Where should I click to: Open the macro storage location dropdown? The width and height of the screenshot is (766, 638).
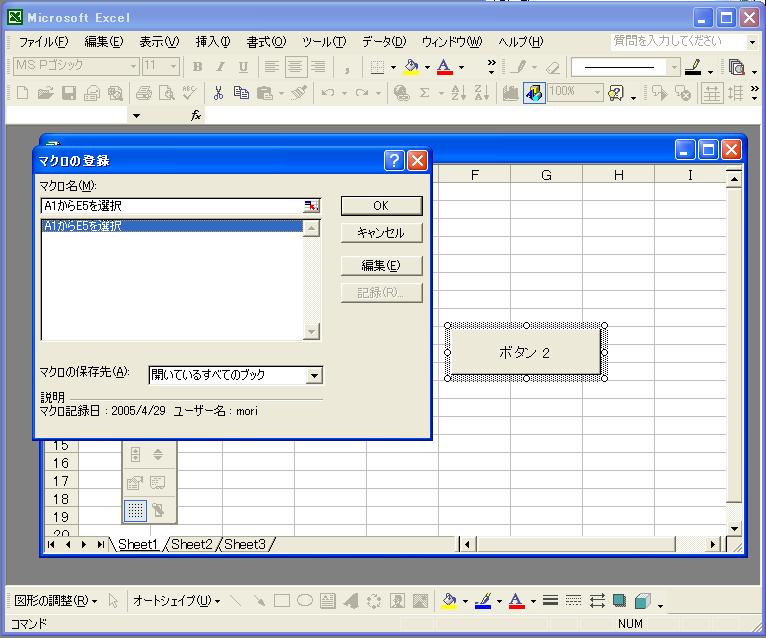314,375
